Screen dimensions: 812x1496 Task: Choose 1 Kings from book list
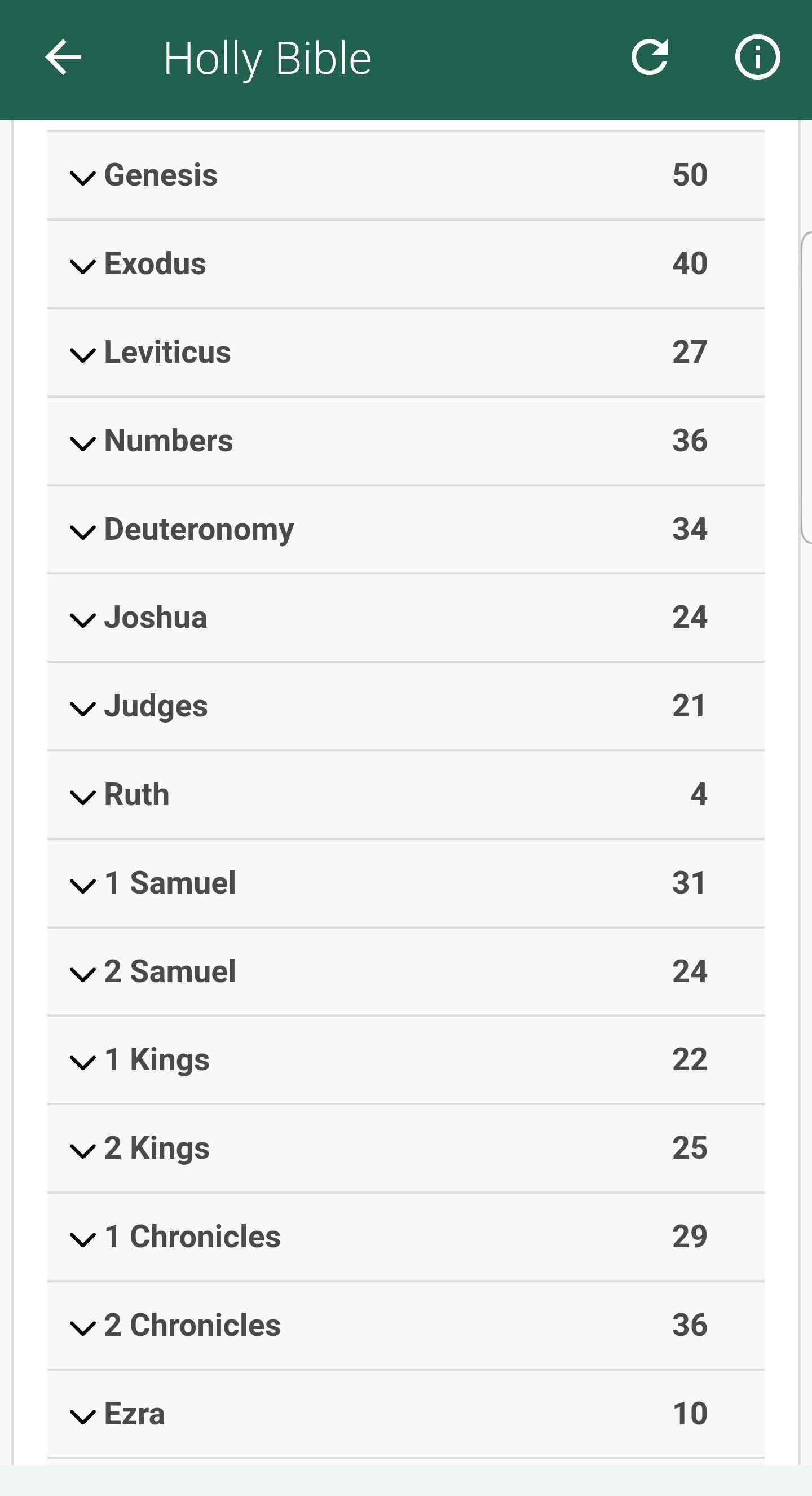tap(405, 1061)
